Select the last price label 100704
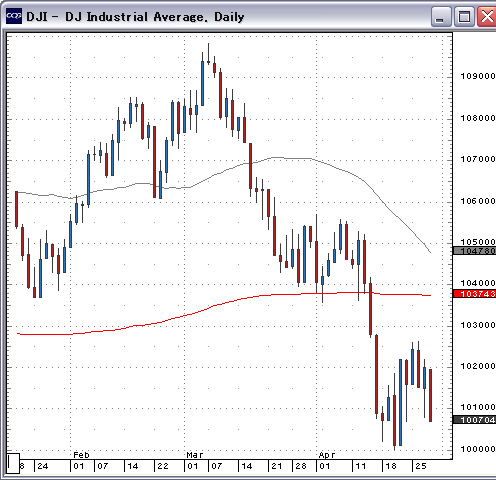Screen dimensions: 496x480 (475, 420)
